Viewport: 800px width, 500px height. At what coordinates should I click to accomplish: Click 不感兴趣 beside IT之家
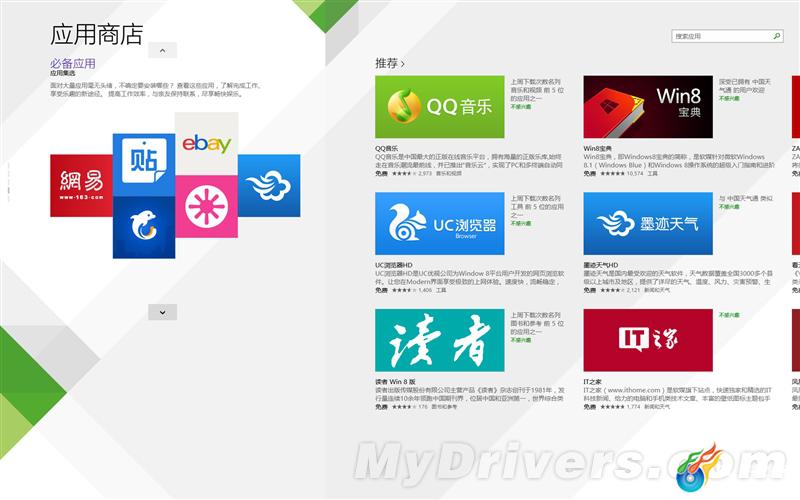coord(729,315)
